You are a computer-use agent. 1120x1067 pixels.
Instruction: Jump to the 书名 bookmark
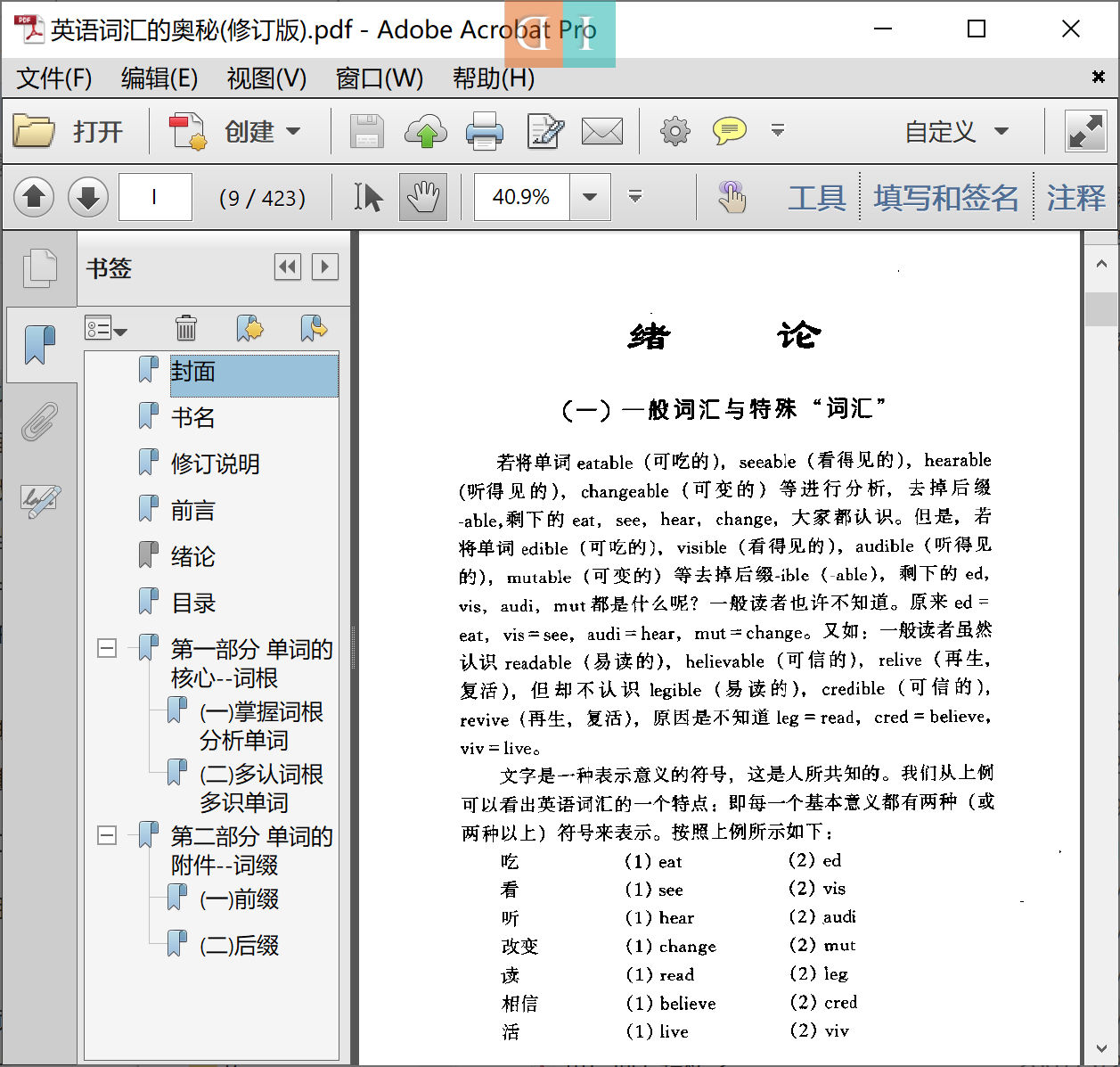pos(193,417)
